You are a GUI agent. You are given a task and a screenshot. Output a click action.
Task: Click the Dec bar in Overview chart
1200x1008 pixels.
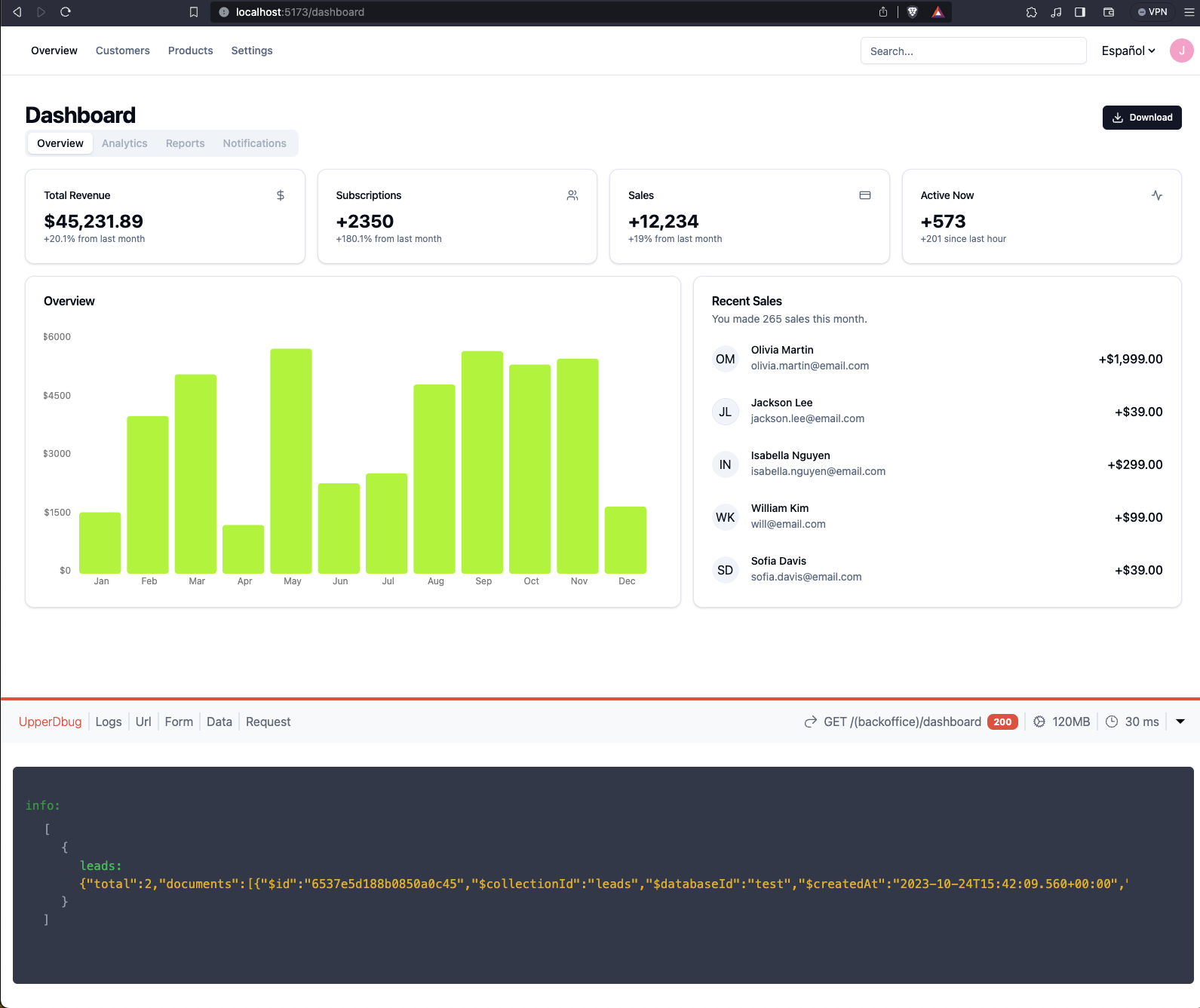625,540
